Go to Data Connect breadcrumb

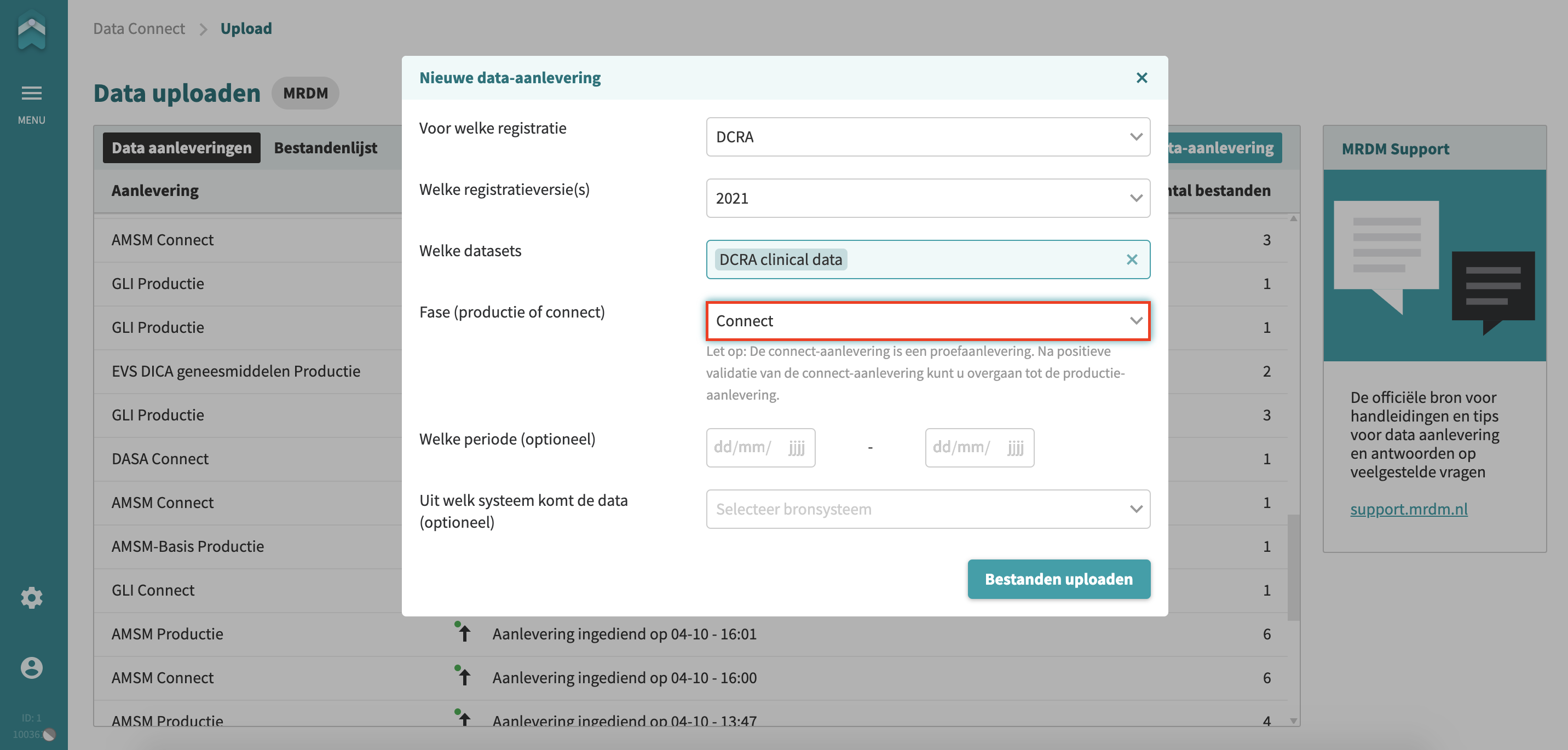pyautogui.click(x=139, y=28)
